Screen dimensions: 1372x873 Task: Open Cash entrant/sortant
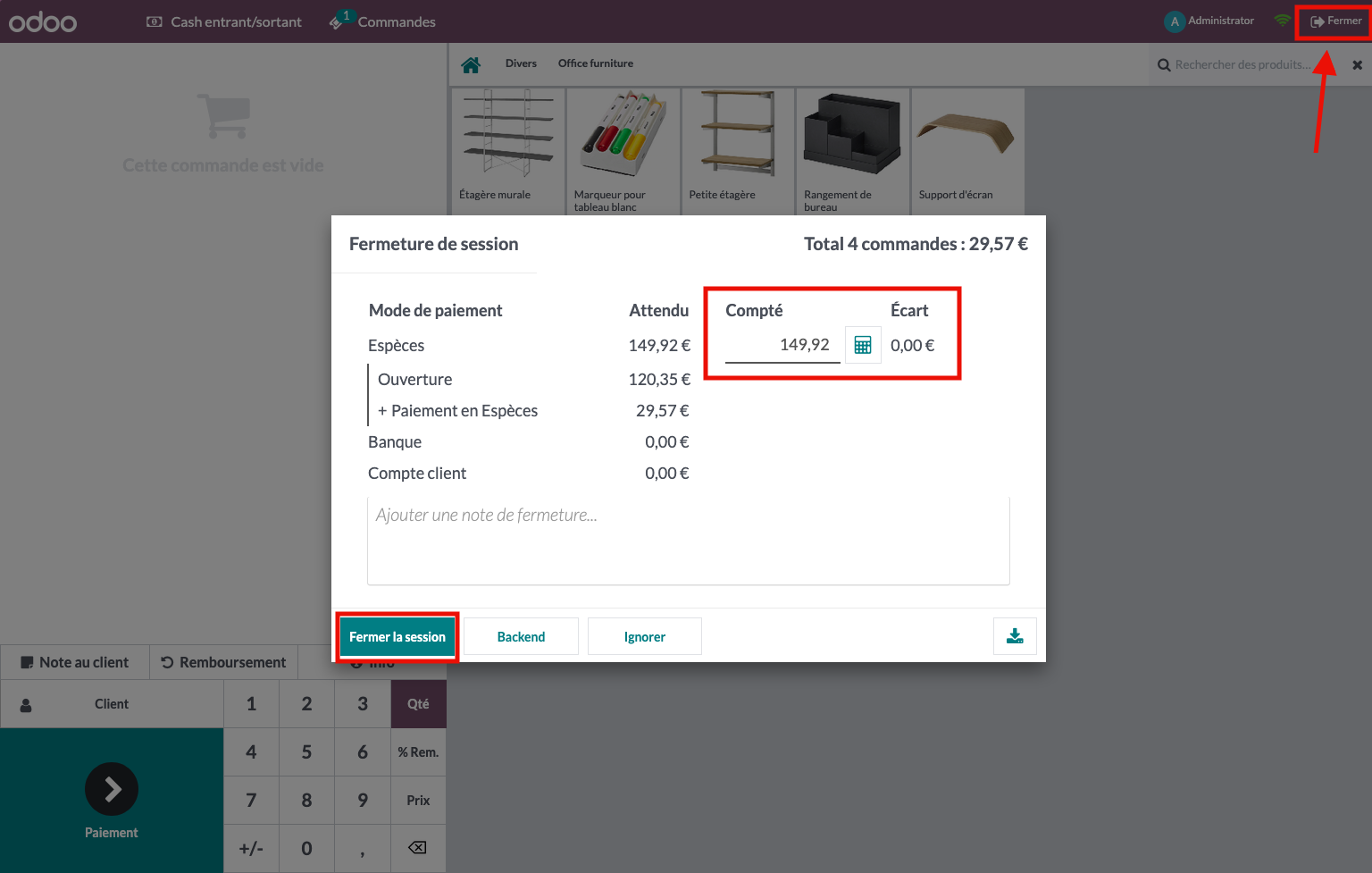pyautogui.click(x=224, y=21)
